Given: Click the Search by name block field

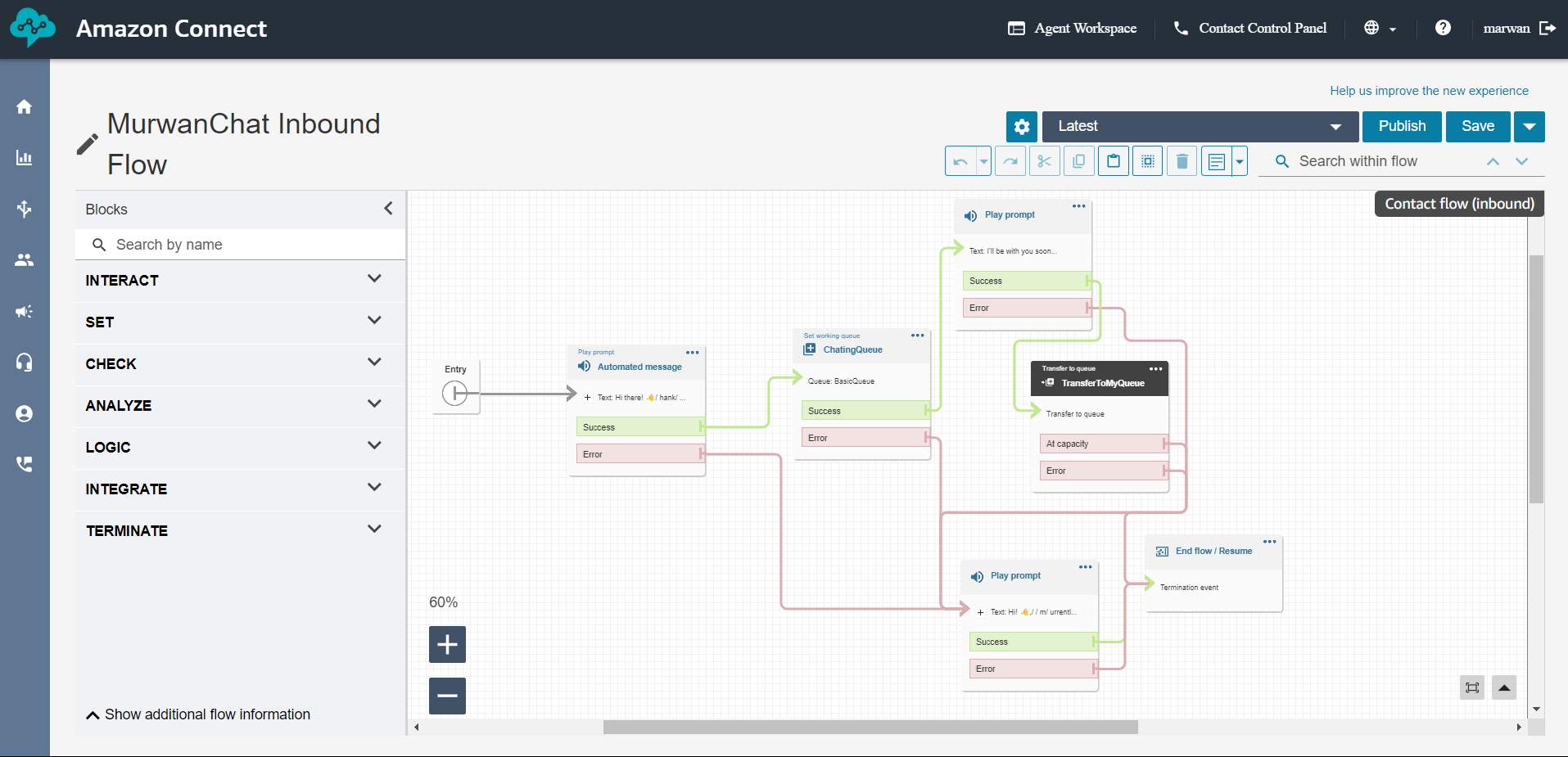Looking at the screenshot, I should tap(240, 245).
